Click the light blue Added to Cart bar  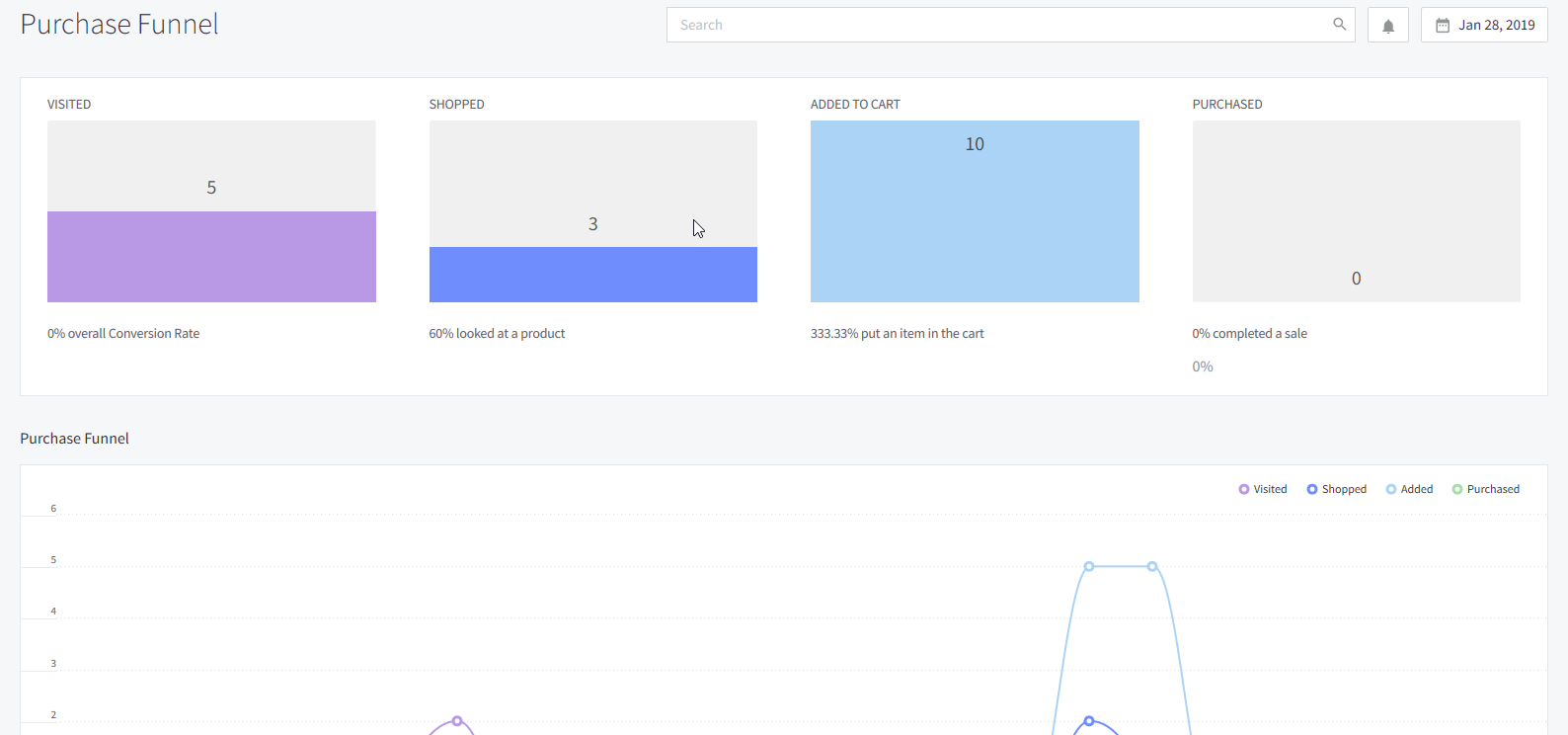click(975, 211)
